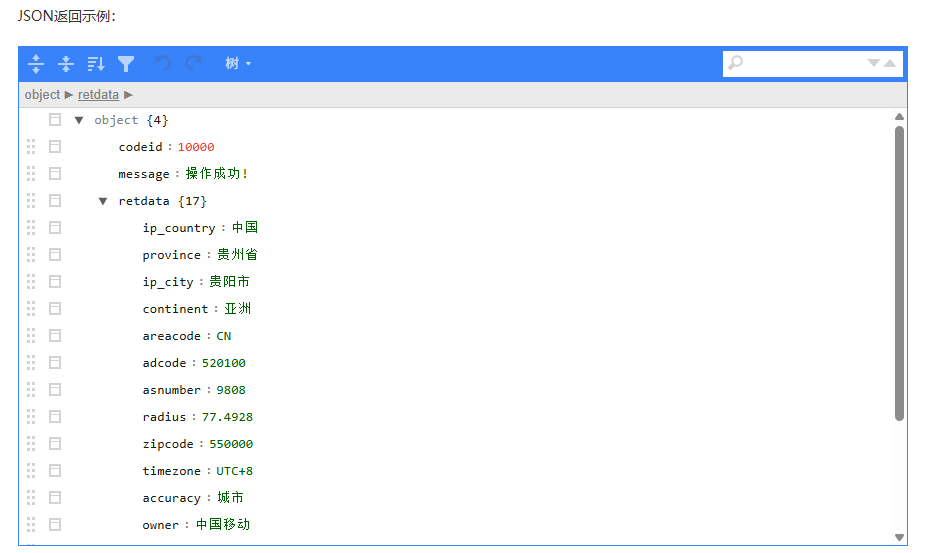Grab drag handle of adcode row
Image resolution: width=927 pixels, height=553 pixels.
click(31, 363)
